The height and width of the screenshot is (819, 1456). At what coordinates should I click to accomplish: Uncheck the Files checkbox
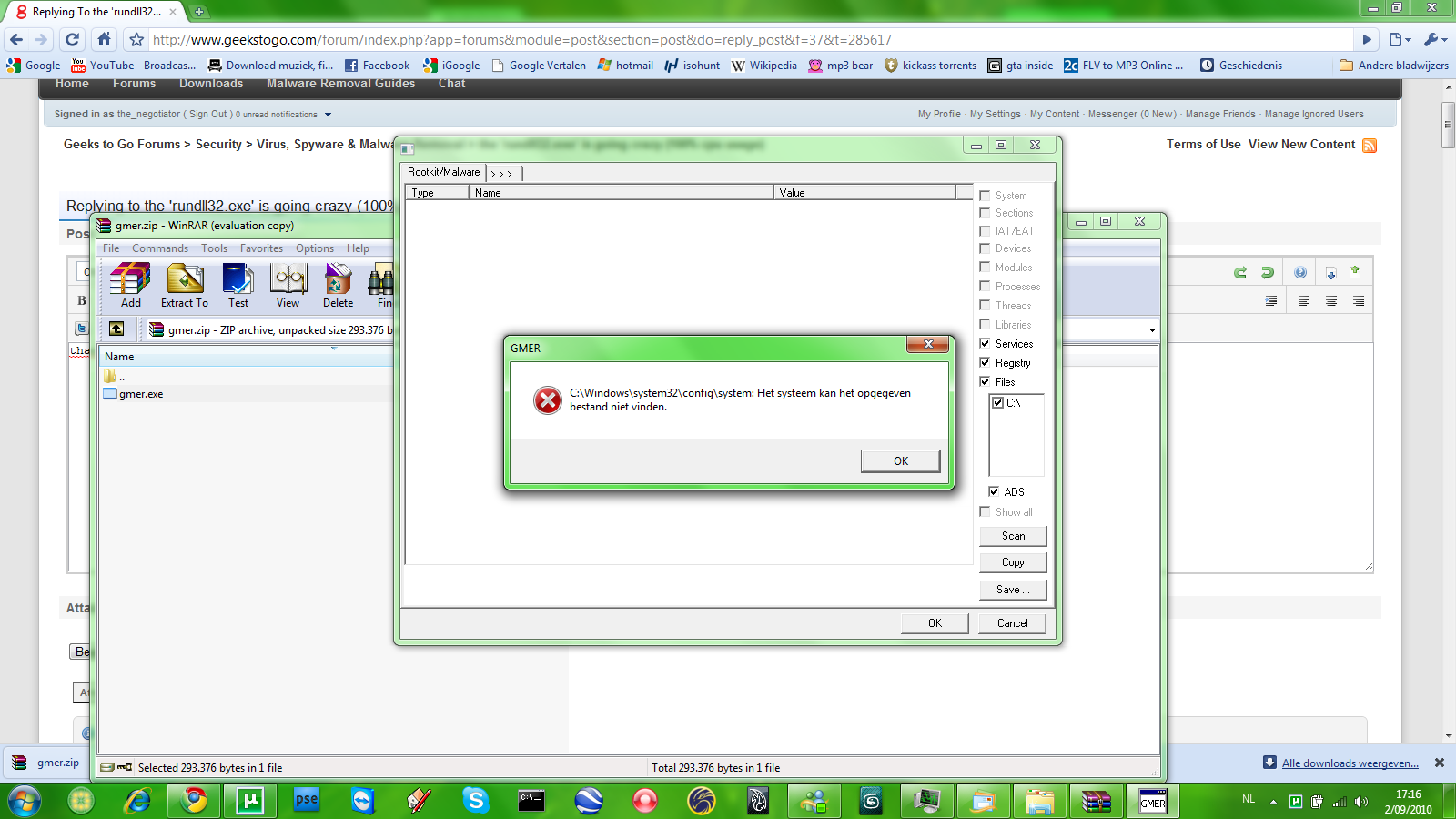(x=985, y=382)
